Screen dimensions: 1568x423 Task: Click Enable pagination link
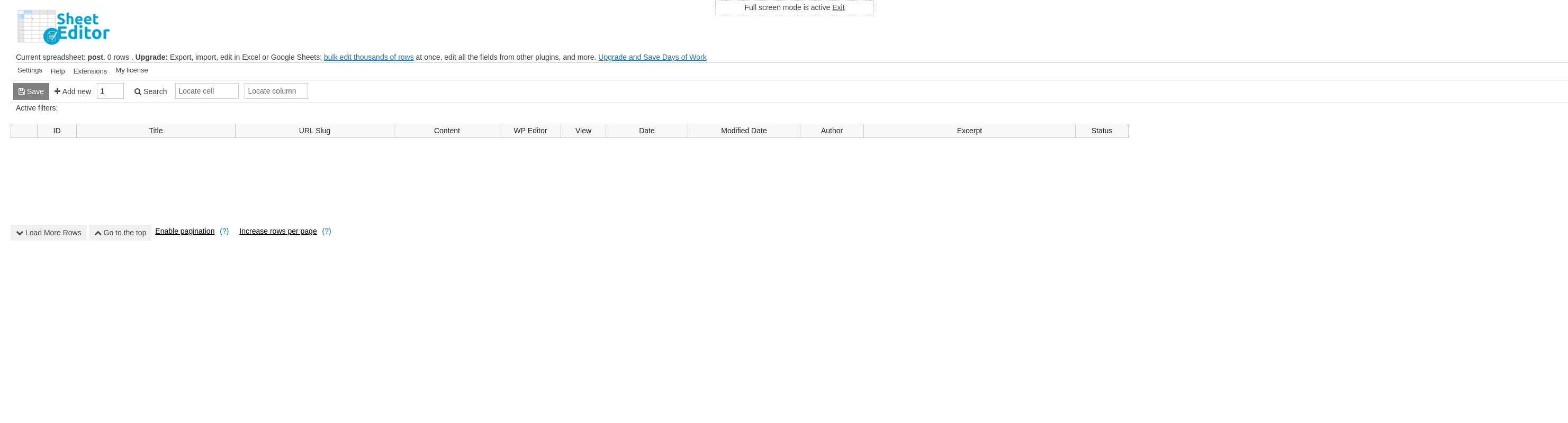click(x=185, y=231)
